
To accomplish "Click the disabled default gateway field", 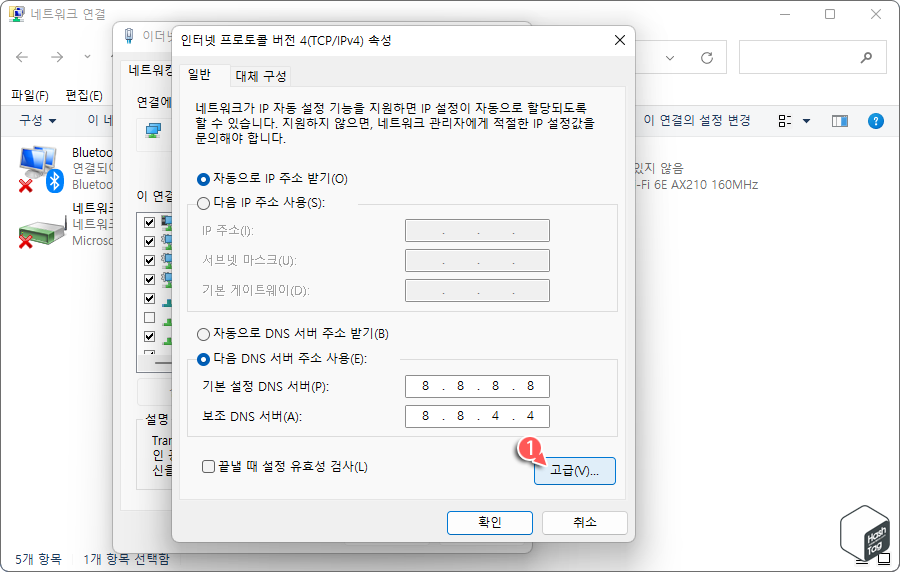I will [x=477, y=290].
